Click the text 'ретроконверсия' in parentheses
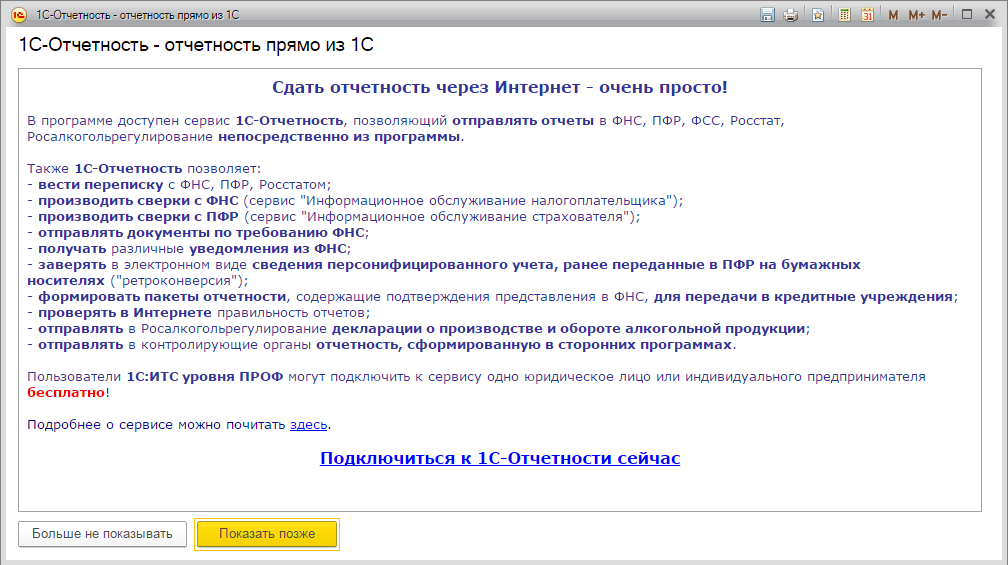1008x565 pixels. tap(182, 281)
